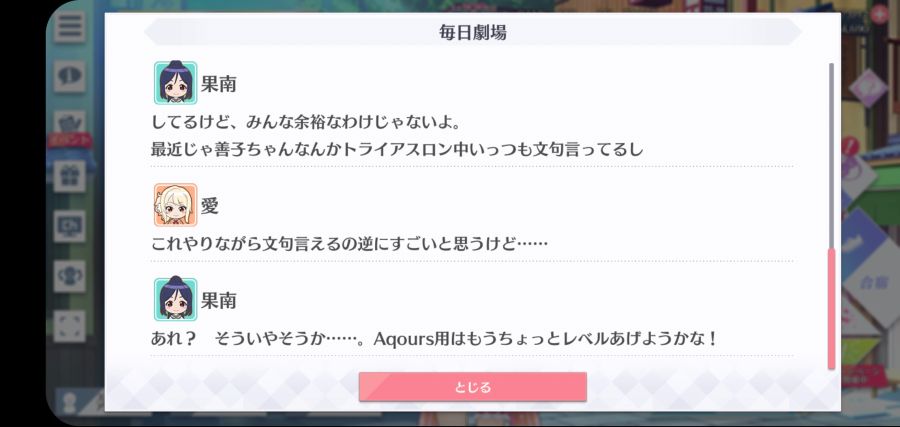Open the gift box present icon
This screenshot has height=427, width=900.
pos(69,176)
